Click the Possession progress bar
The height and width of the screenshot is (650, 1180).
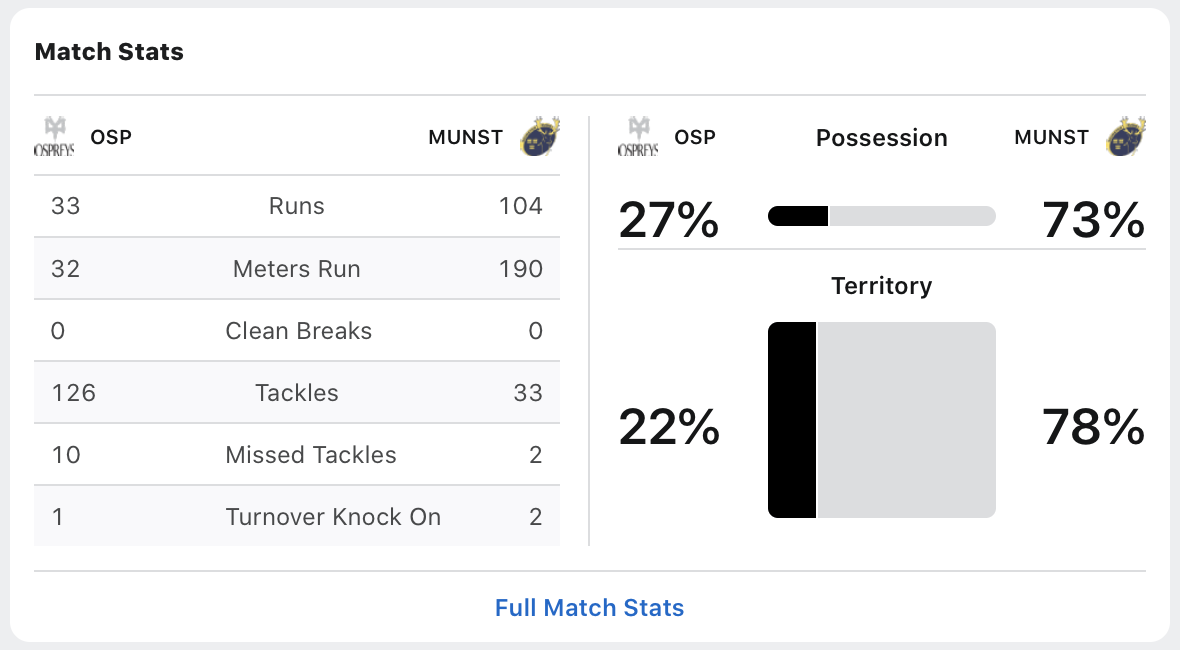click(x=881, y=216)
